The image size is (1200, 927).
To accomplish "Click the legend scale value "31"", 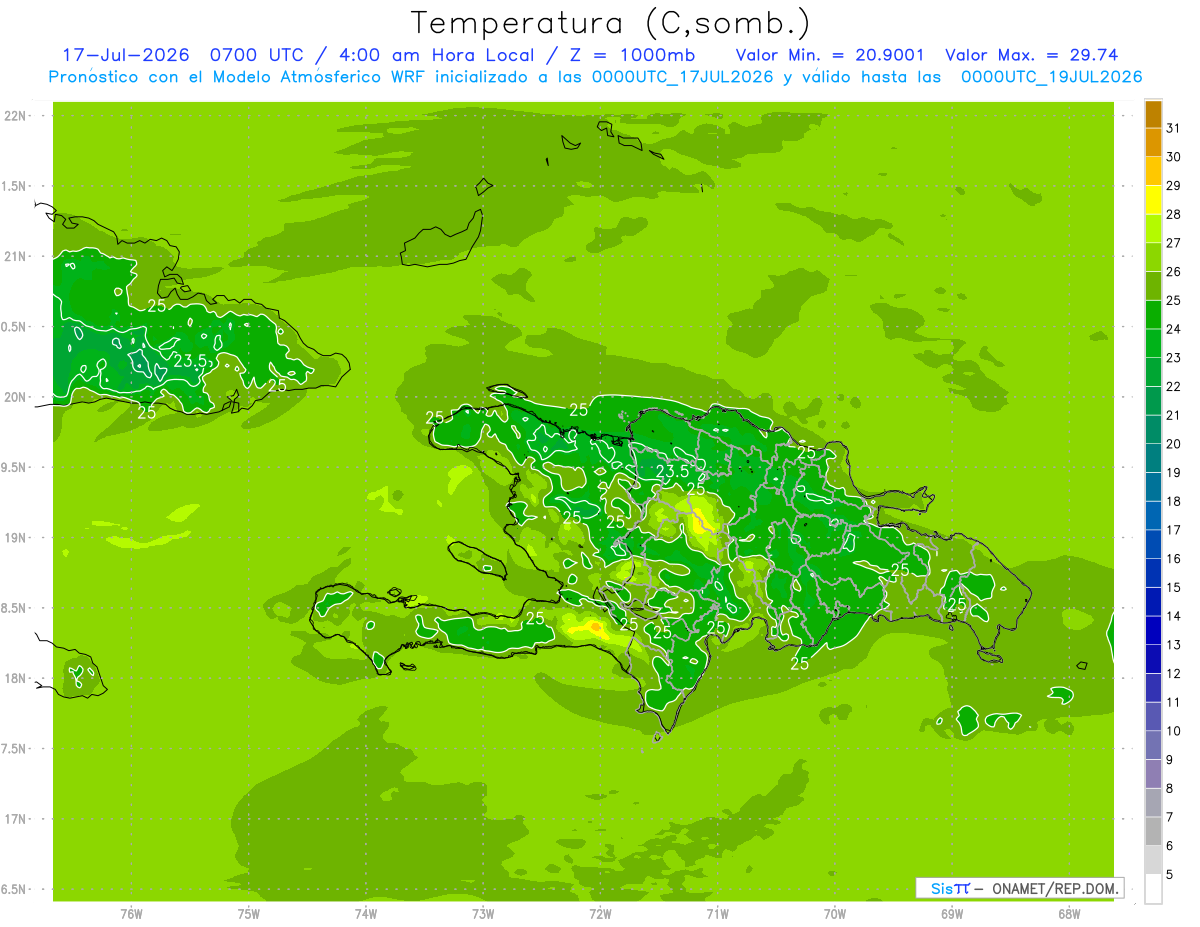I will 1174,128.
